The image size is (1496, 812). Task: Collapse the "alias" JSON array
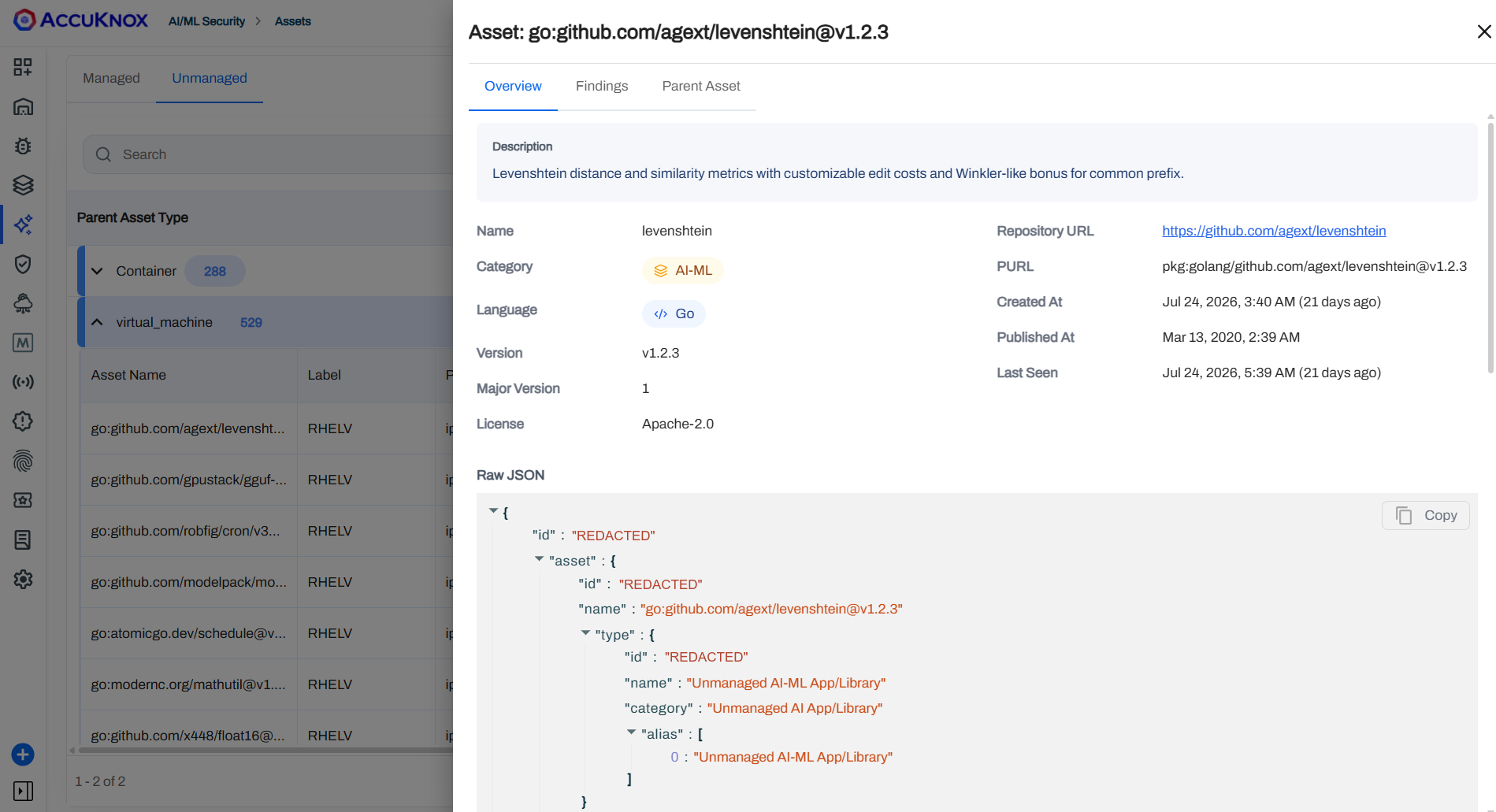(632, 732)
